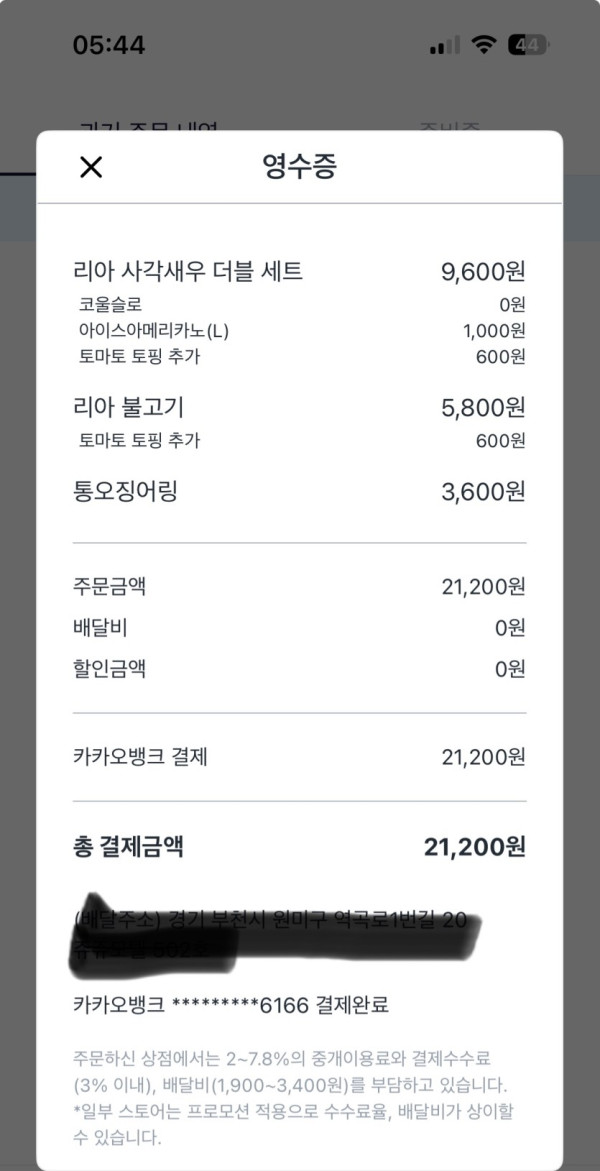Tap the 할인금액 discount row
600x1171 pixels.
coord(110,669)
